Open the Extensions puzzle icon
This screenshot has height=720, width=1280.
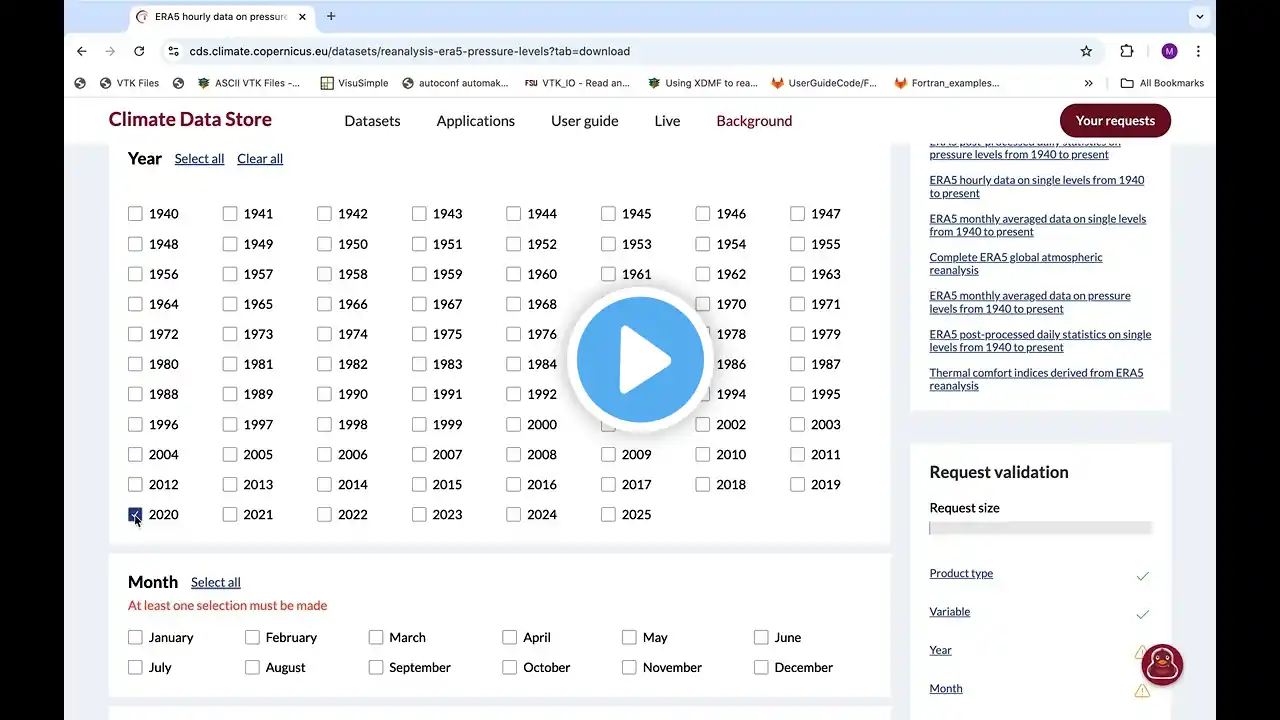1127,51
